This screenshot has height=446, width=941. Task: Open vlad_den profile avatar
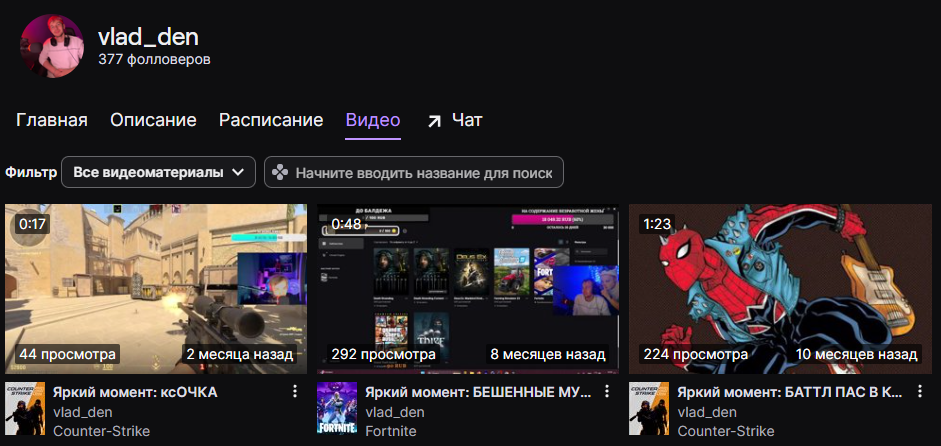point(52,46)
